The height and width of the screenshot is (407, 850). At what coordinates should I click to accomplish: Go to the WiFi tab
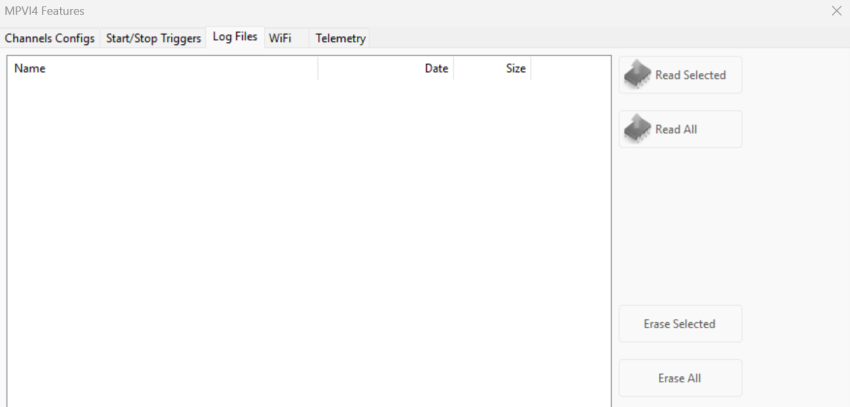279,38
